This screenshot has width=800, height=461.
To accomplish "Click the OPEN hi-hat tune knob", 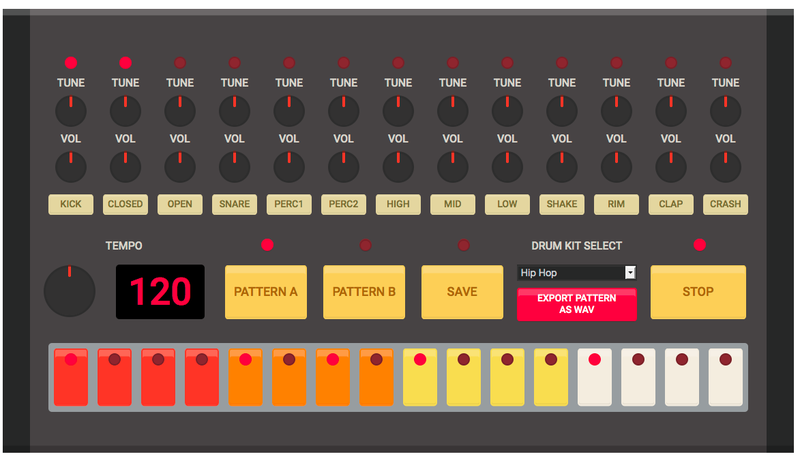I will coord(180,111).
